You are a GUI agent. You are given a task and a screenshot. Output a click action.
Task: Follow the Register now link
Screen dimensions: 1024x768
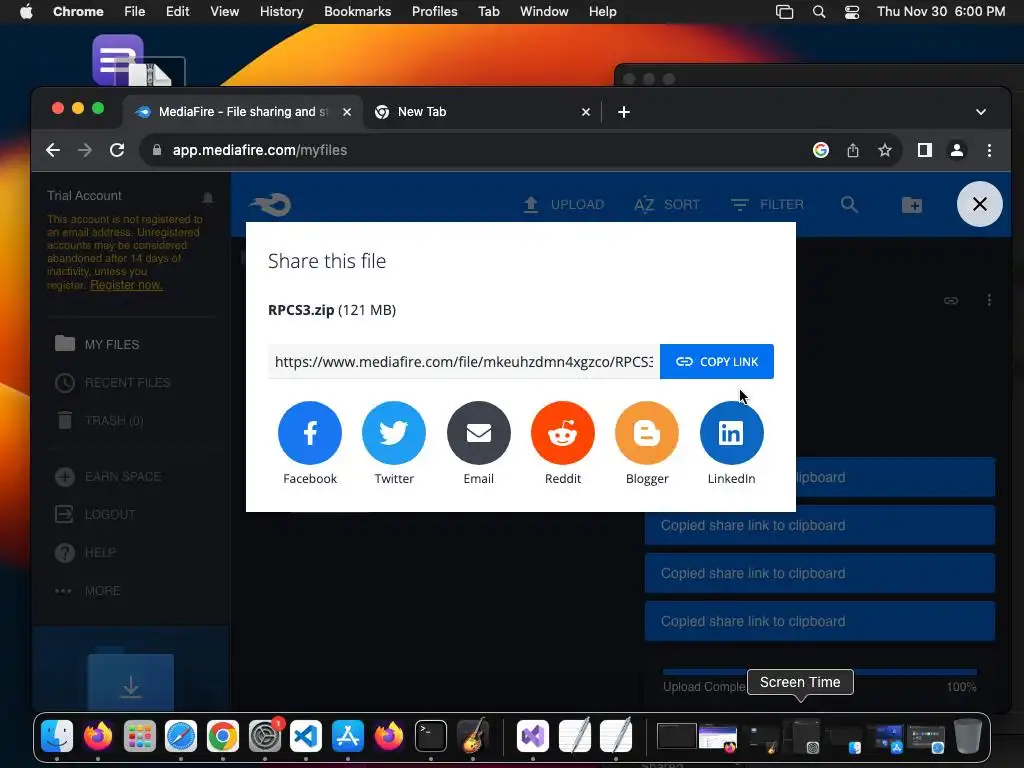tap(126, 285)
